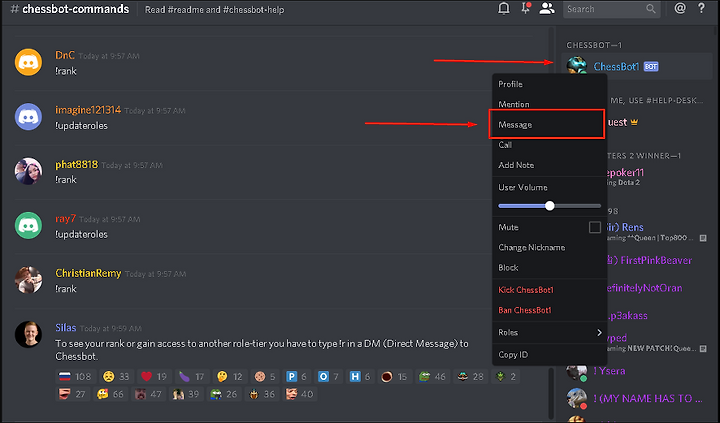Click imagine121314's blue Discord avatar
Image resolution: width=720 pixels, height=423 pixels.
click(28, 117)
